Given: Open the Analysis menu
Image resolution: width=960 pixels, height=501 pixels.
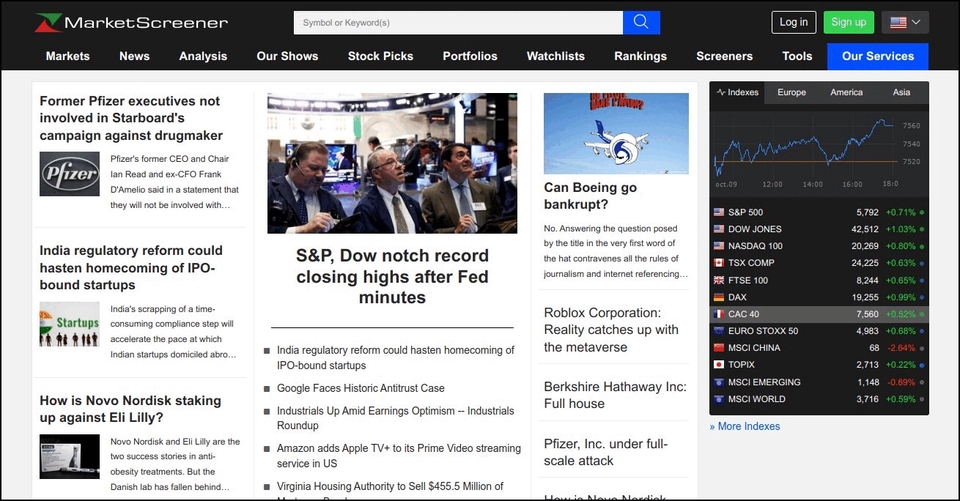Looking at the screenshot, I should [203, 56].
